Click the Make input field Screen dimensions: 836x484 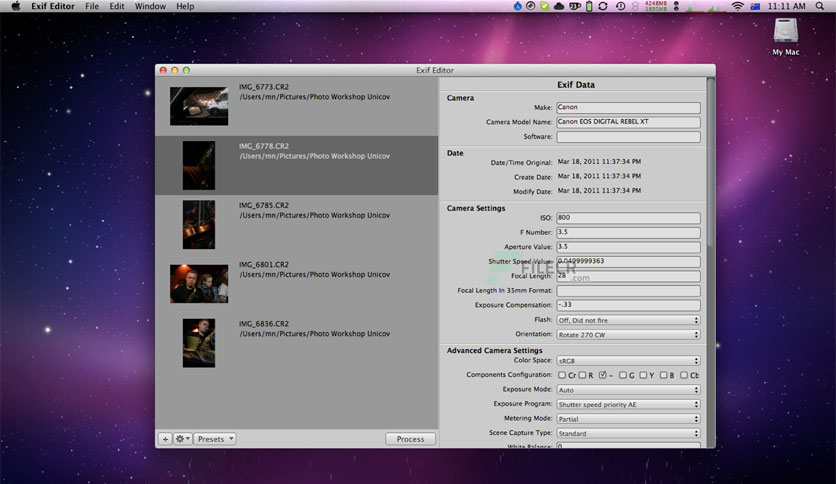(x=628, y=107)
